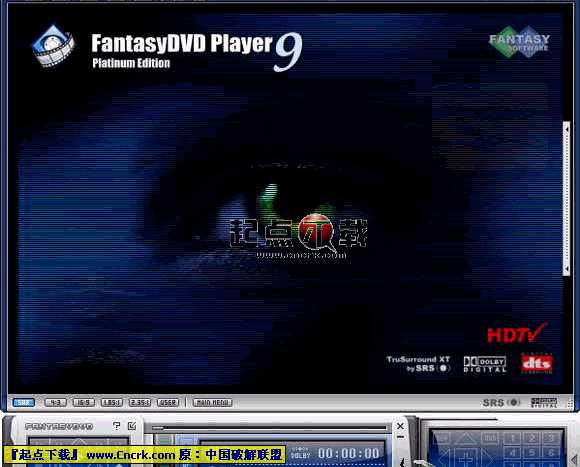Click the Sub subtitle button on remote
This screenshot has height=467, width=580.
(x=490, y=438)
